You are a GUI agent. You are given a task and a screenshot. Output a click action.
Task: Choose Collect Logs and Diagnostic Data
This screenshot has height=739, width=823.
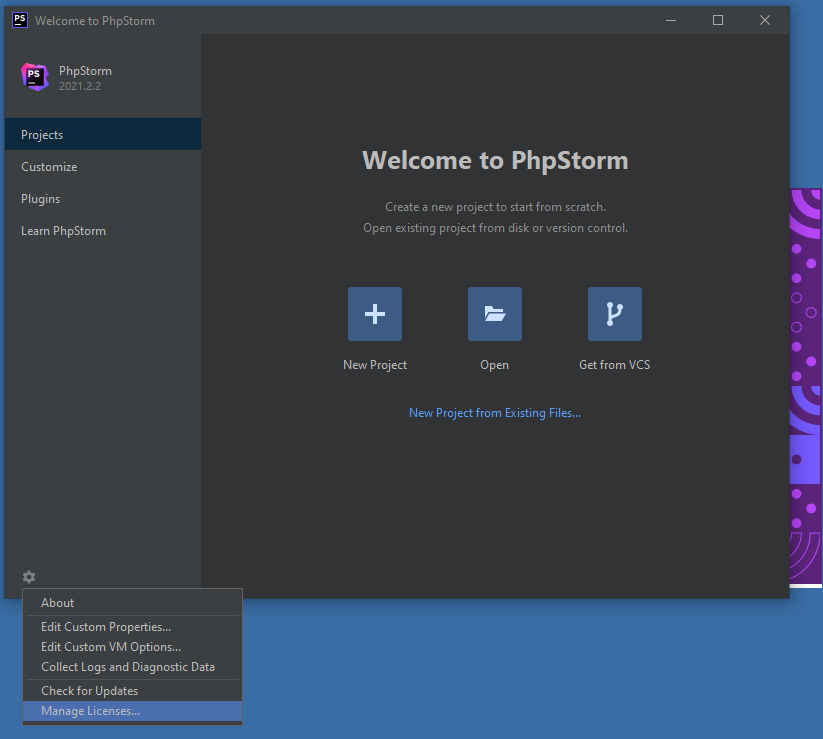coord(132,667)
